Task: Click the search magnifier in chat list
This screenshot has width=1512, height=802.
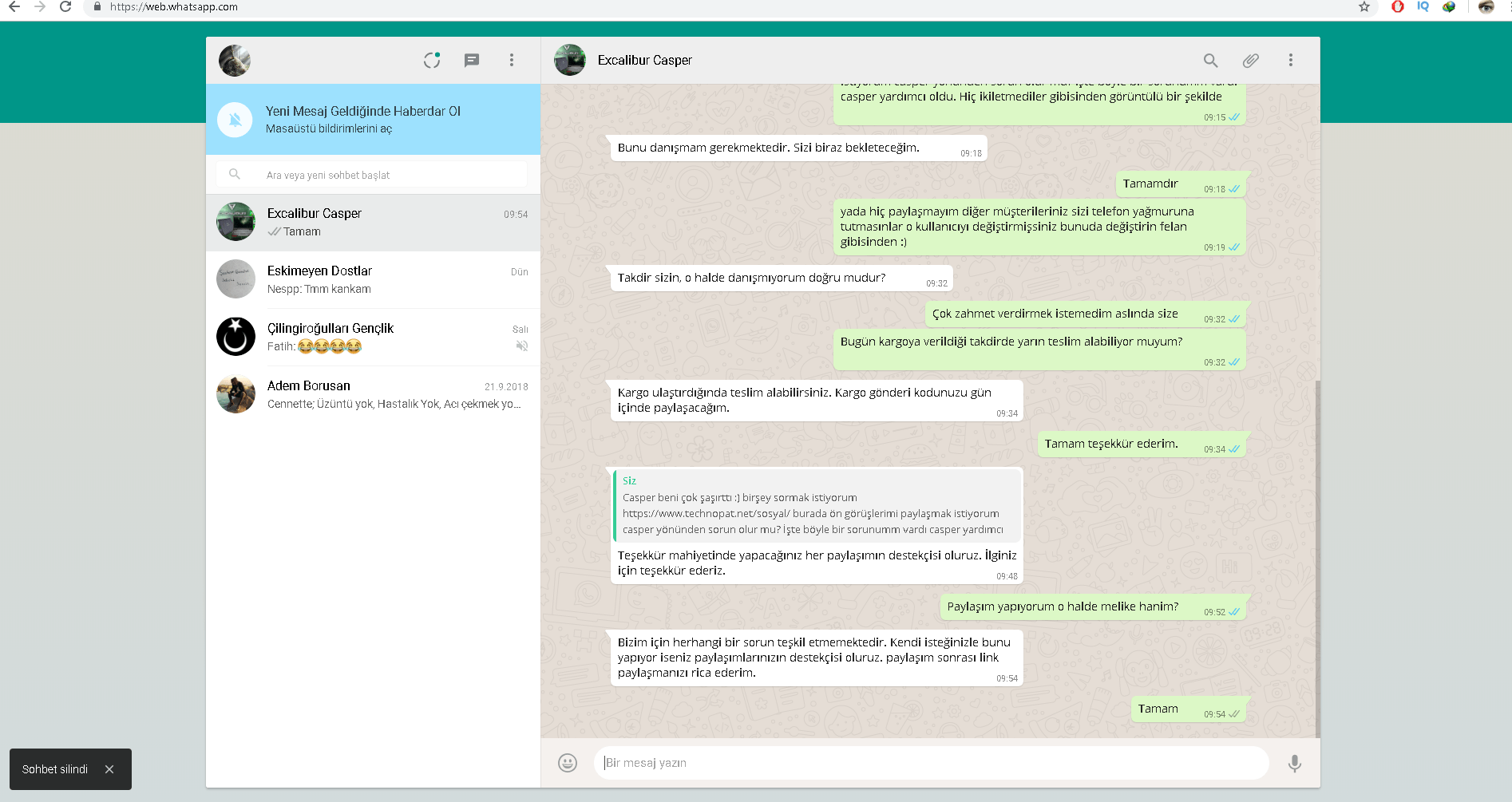Action: (x=235, y=174)
